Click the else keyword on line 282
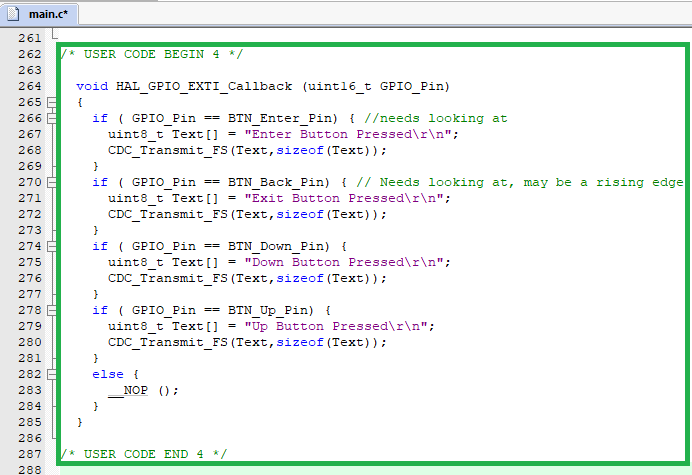Viewport: 692px width, 475px height. pos(108,374)
